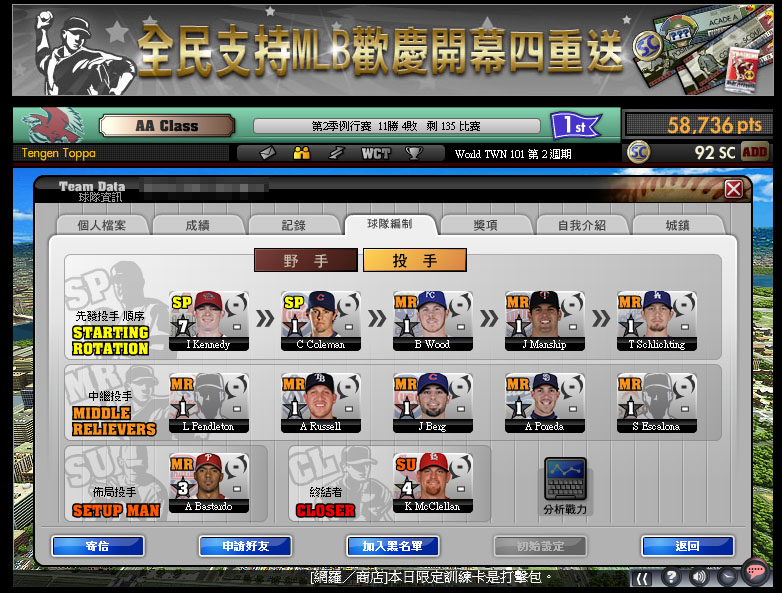Add SC with the ADD button
This screenshot has width=782, height=593.
755,152
